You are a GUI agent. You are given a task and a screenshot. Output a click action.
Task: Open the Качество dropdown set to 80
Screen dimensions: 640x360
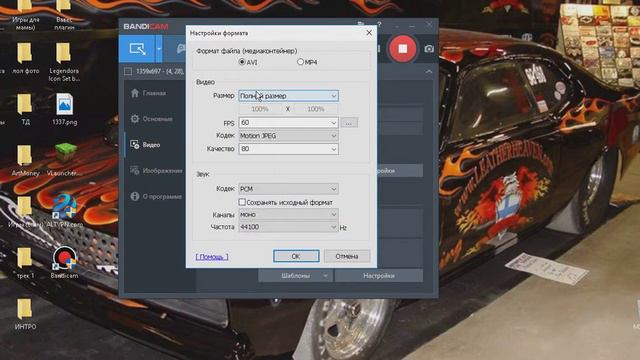pyautogui.click(x=288, y=149)
